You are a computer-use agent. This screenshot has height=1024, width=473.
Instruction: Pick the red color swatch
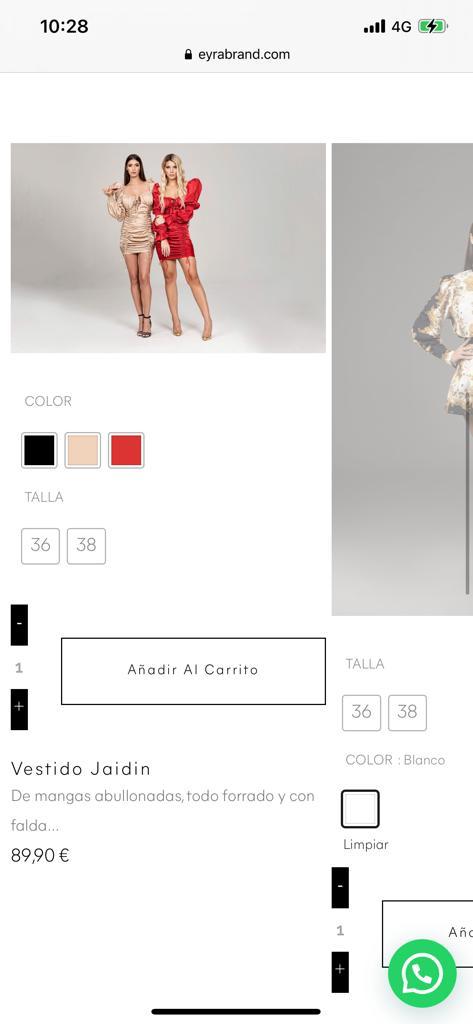(126, 450)
